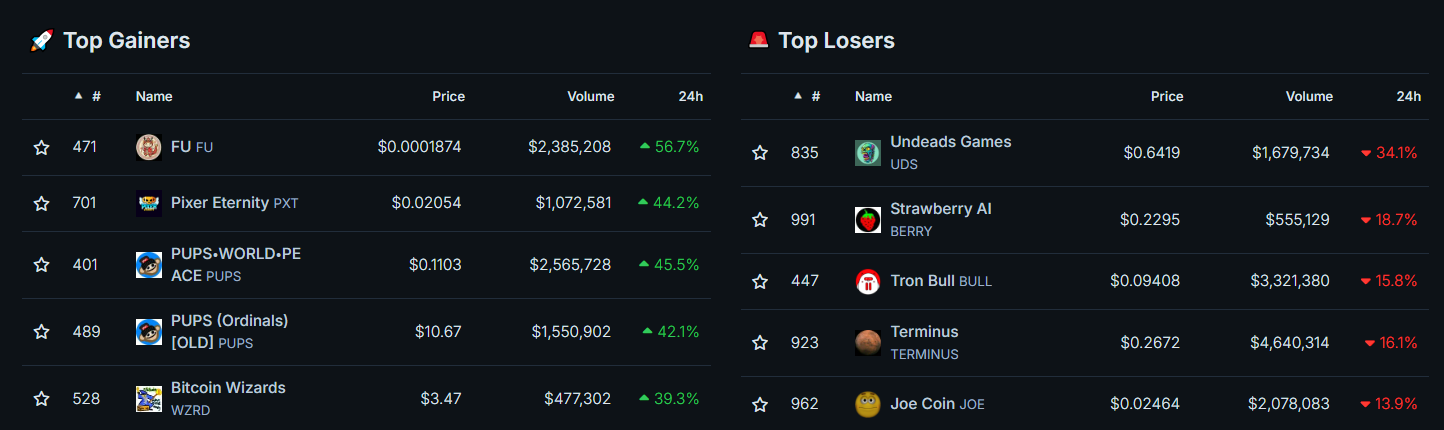Star the Joe Coin row
Image resolution: width=1444 pixels, height=430 pixels.
point(760,404)
